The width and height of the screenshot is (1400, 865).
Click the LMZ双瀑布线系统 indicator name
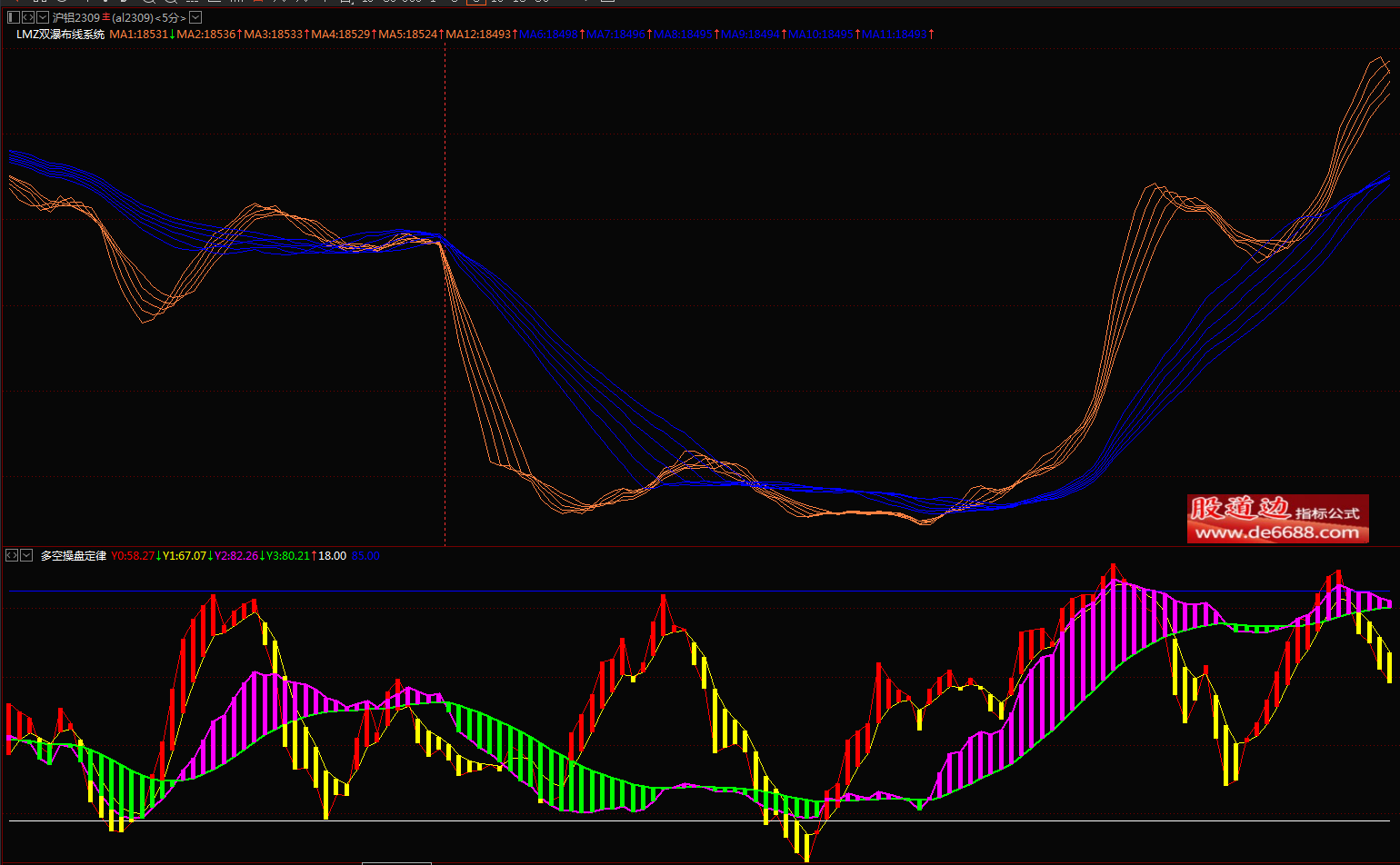coord(60,34)
